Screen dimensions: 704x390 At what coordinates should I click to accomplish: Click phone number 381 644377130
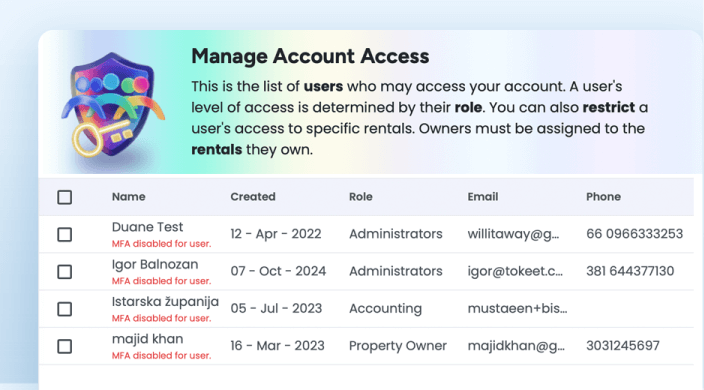click(x=630, y=271)
